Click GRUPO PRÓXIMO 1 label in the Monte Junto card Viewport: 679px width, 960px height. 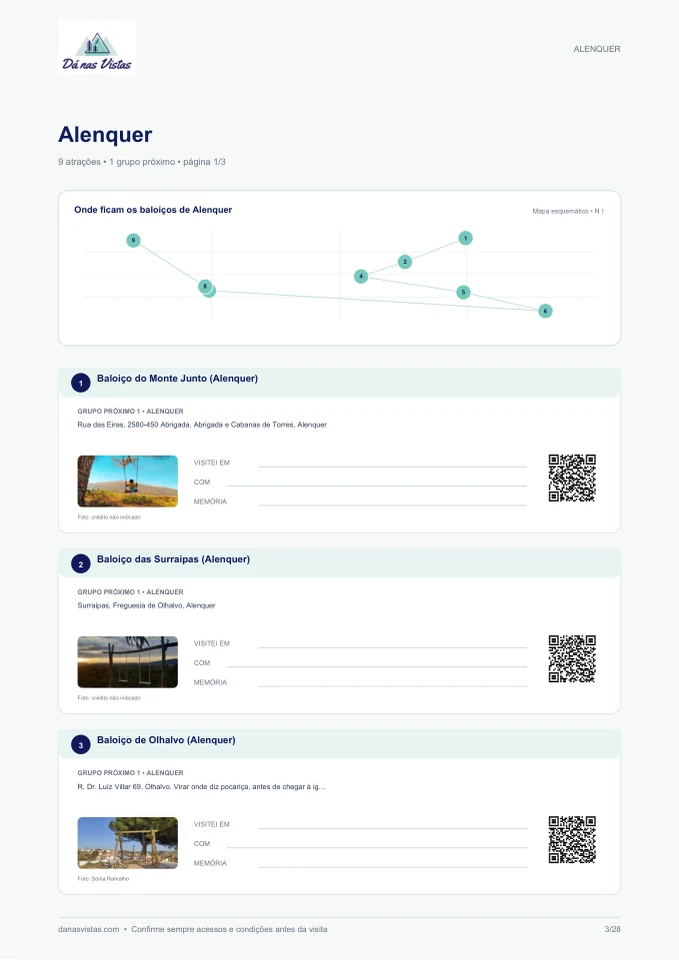[130, 411]
